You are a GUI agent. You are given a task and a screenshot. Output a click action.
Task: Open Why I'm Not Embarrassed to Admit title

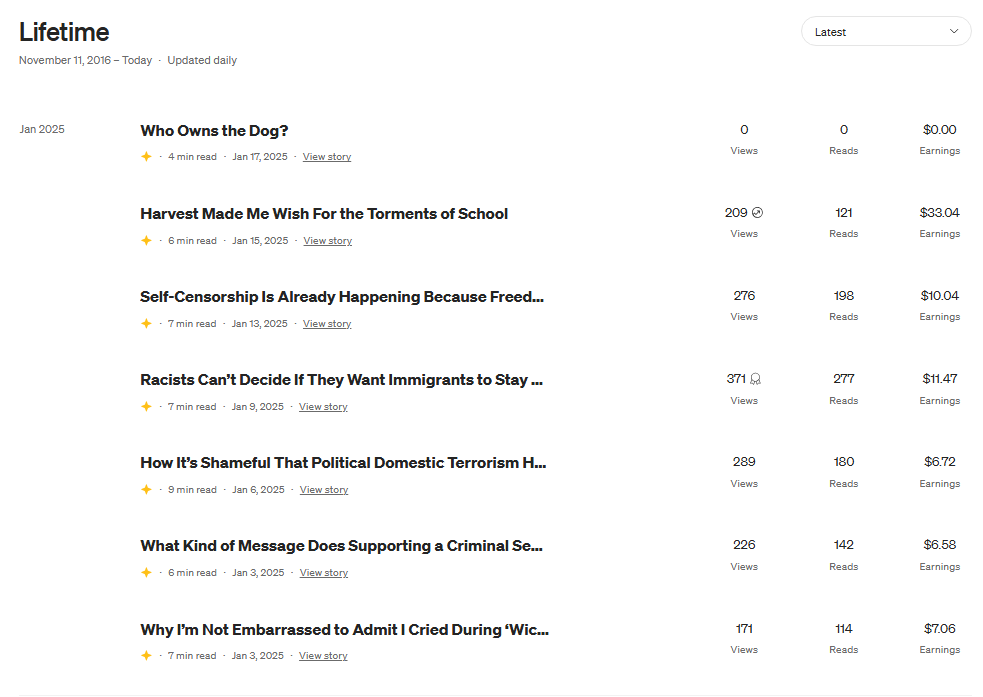pos(344,629)
